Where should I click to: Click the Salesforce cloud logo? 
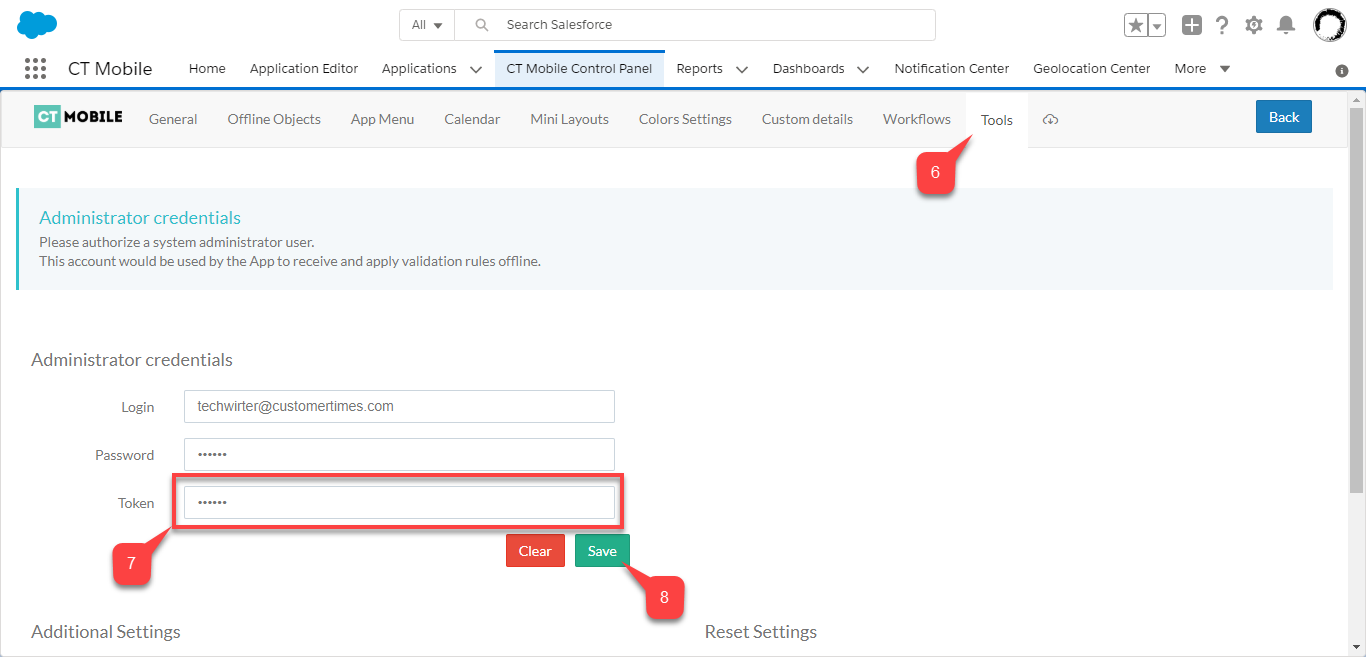(x=37, y=24)
